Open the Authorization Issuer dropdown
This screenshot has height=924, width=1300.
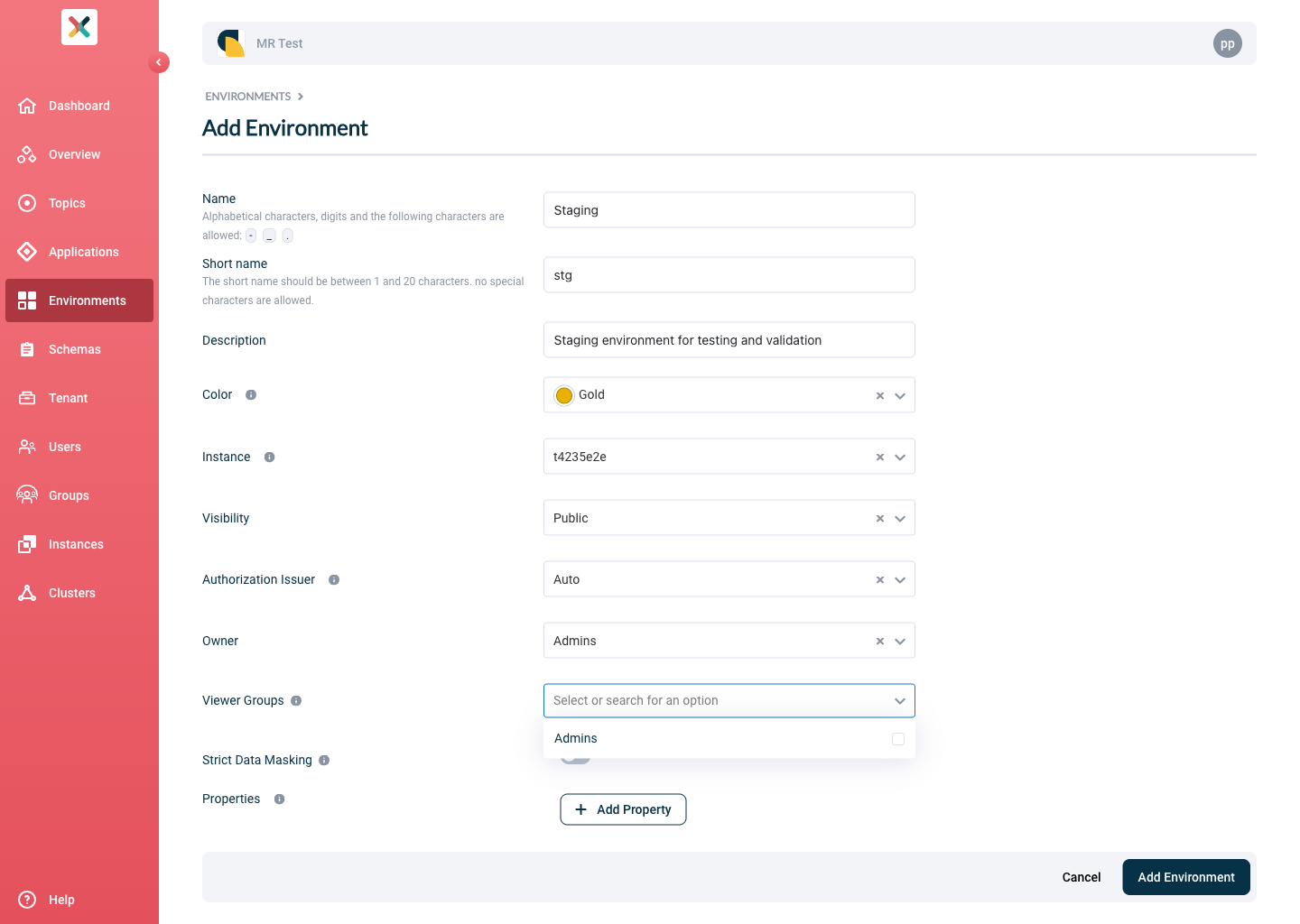[x=900, y=580]
